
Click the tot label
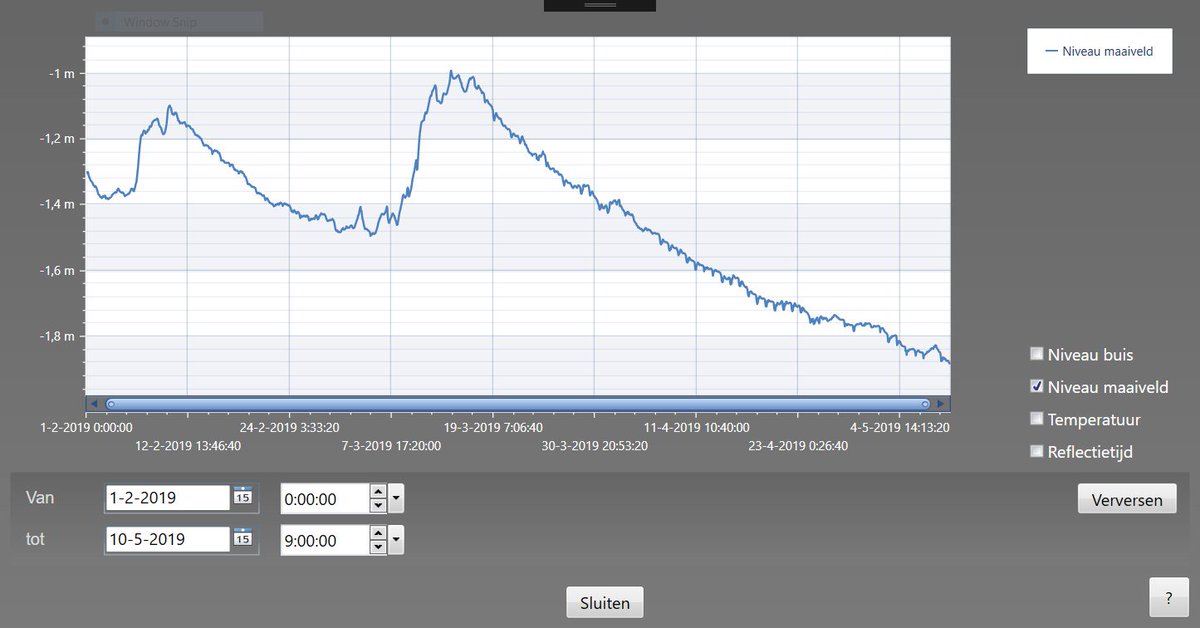coord(35,539)
